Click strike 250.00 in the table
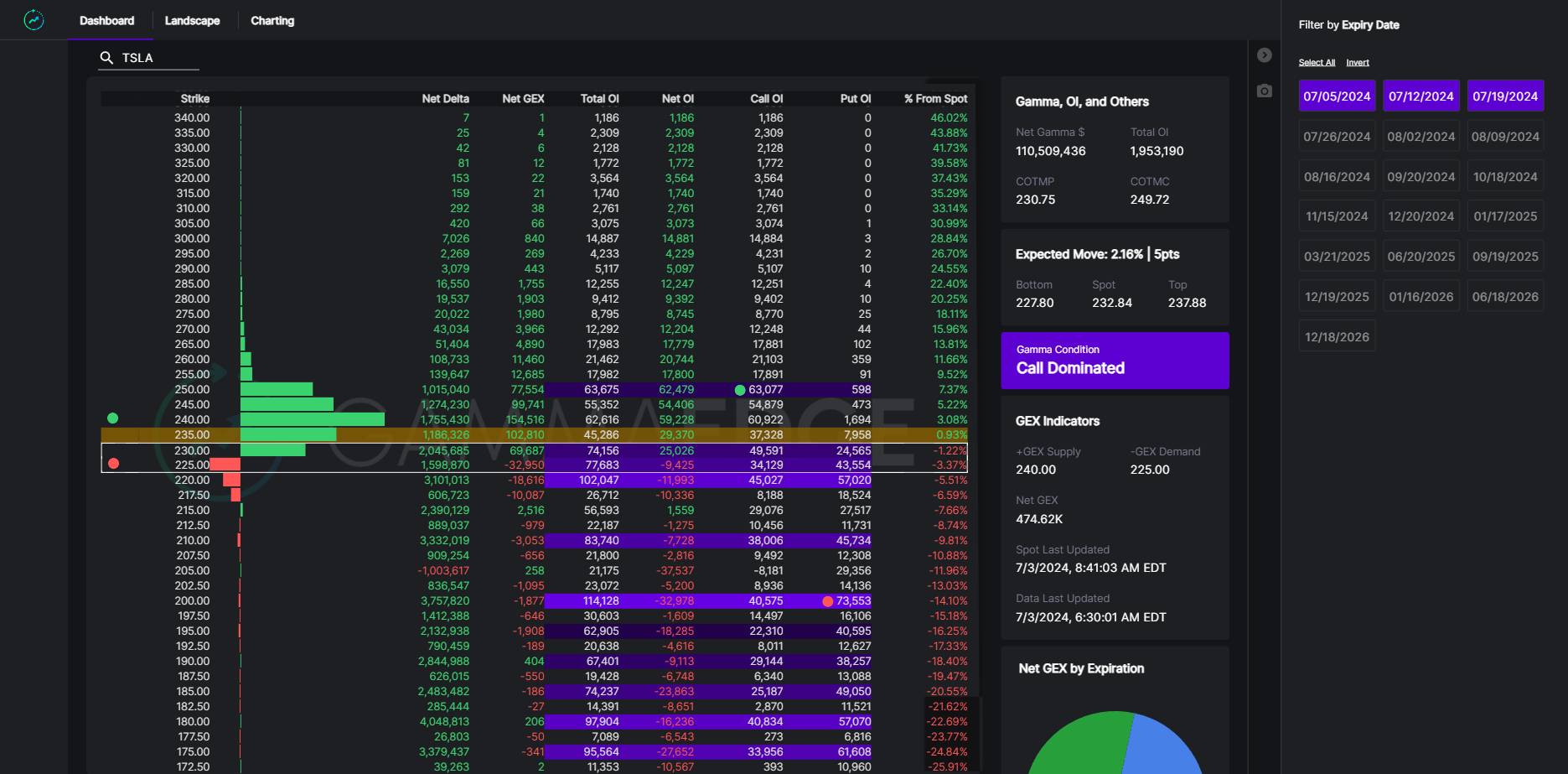This screenshot has height=774, width=1568. point(192,390)
